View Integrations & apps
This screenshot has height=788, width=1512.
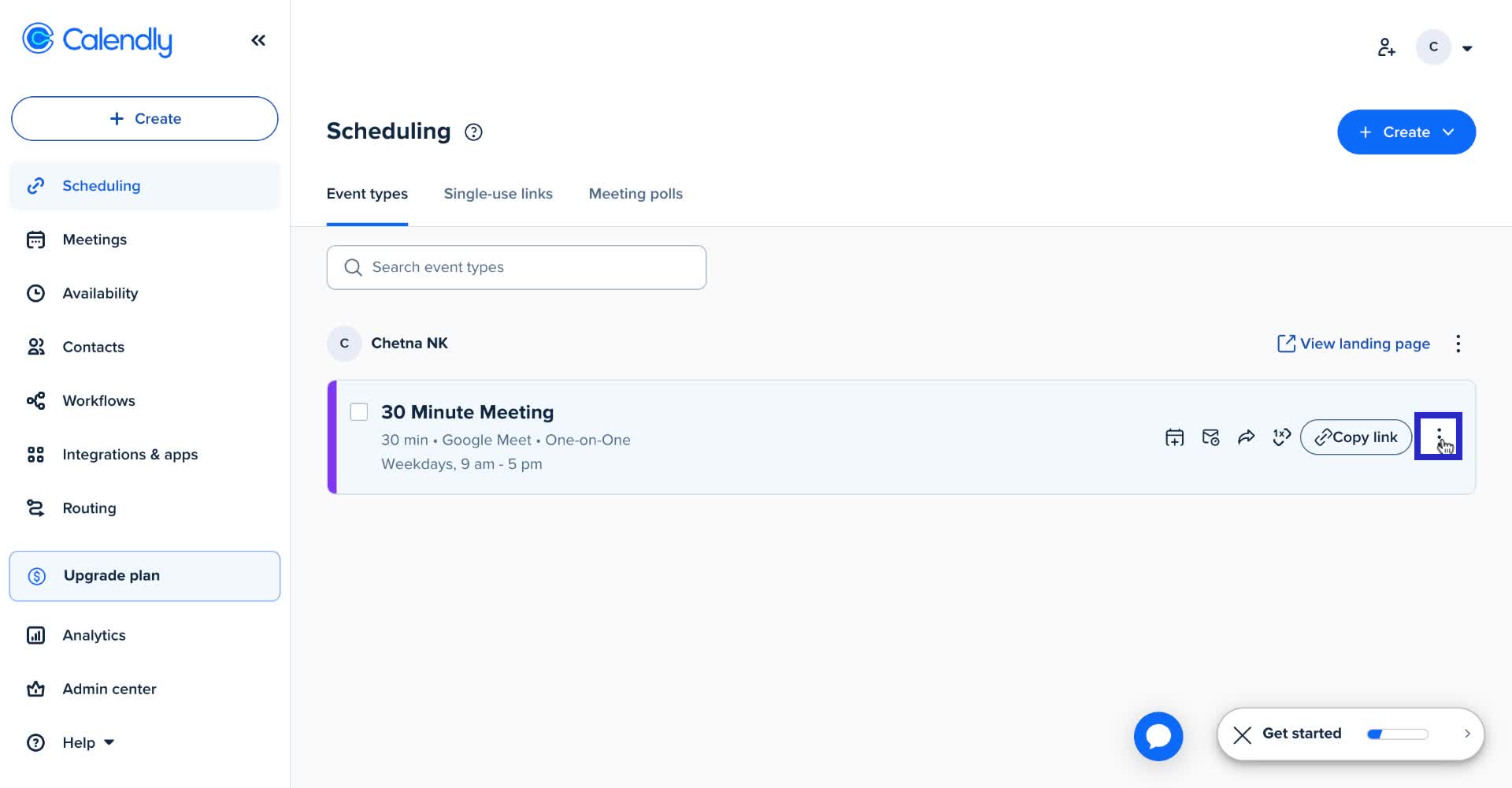pos(130,454)
